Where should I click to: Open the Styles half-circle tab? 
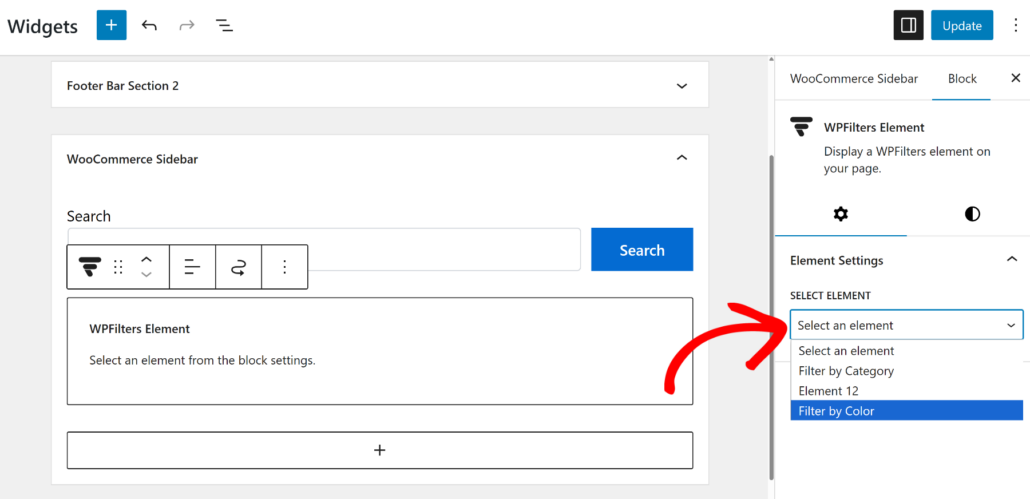pyautogui.click(x=972, y=214)
